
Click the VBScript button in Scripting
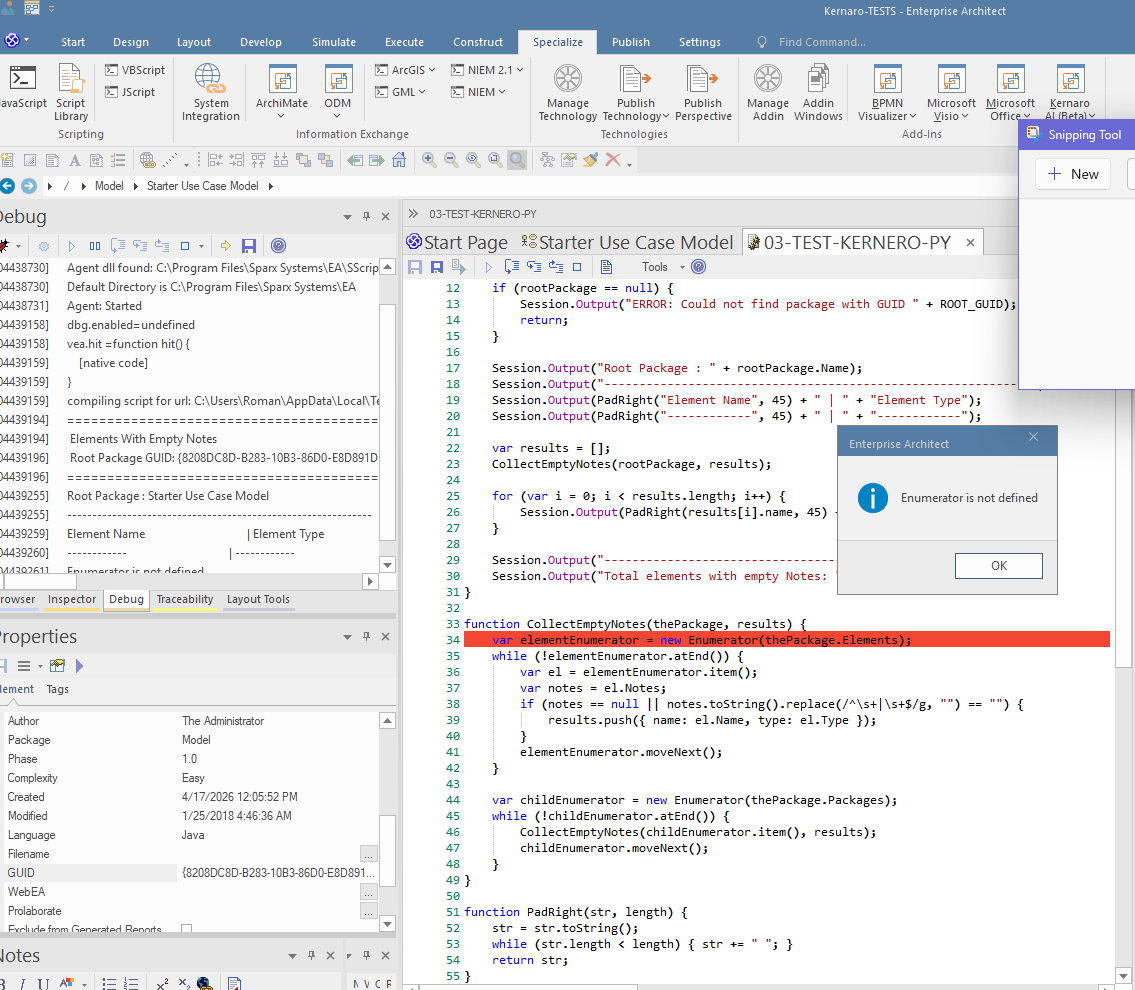point(135,70)
